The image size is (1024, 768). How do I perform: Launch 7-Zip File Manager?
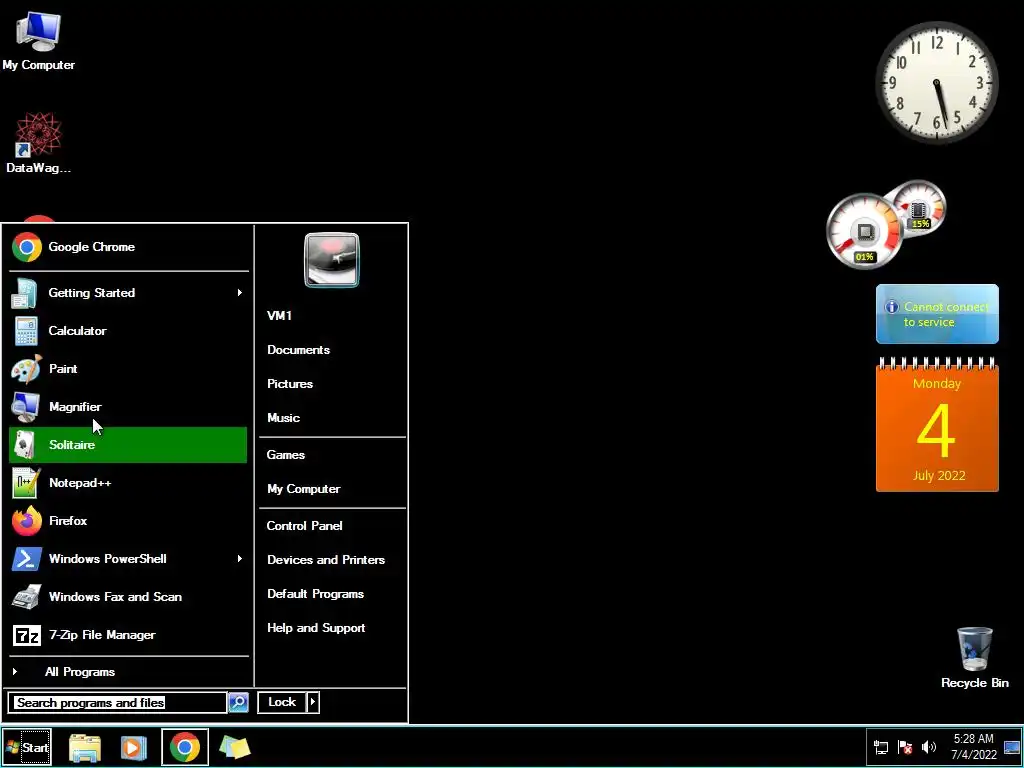[x=128, y=635]
